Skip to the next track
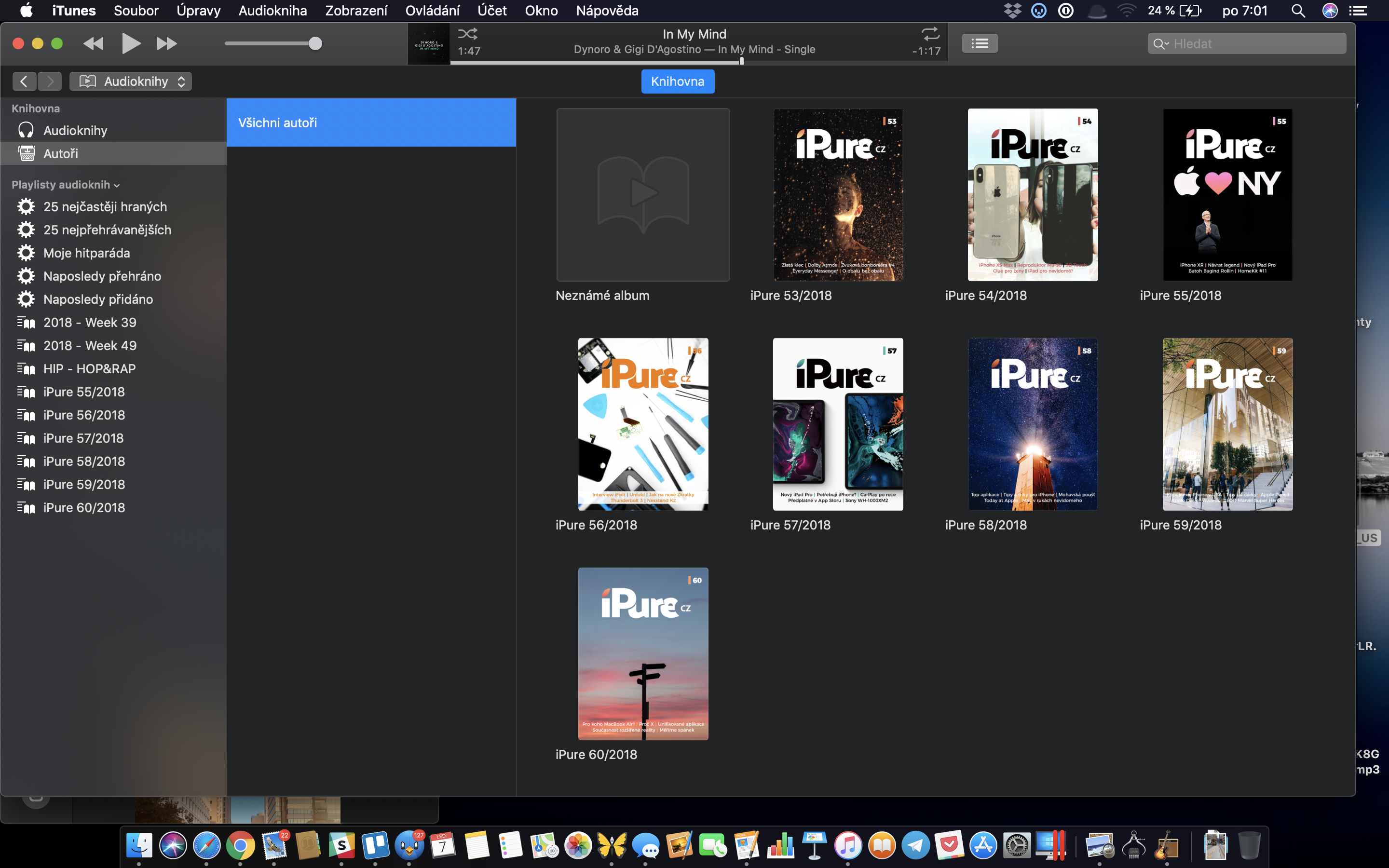The height and width of the screenshot is (868, 1389). pyautogui.click(x=166, y=43)
